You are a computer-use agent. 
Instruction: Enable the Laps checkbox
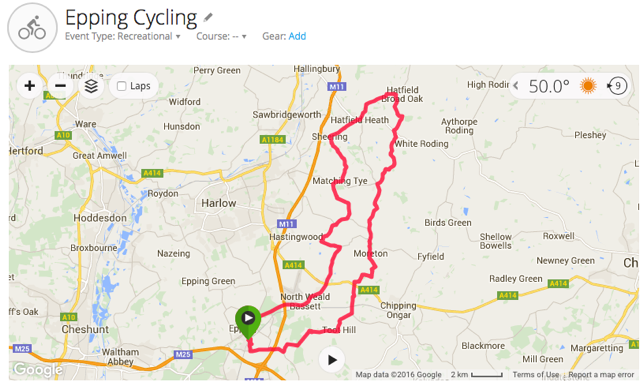tap(122, 86)
